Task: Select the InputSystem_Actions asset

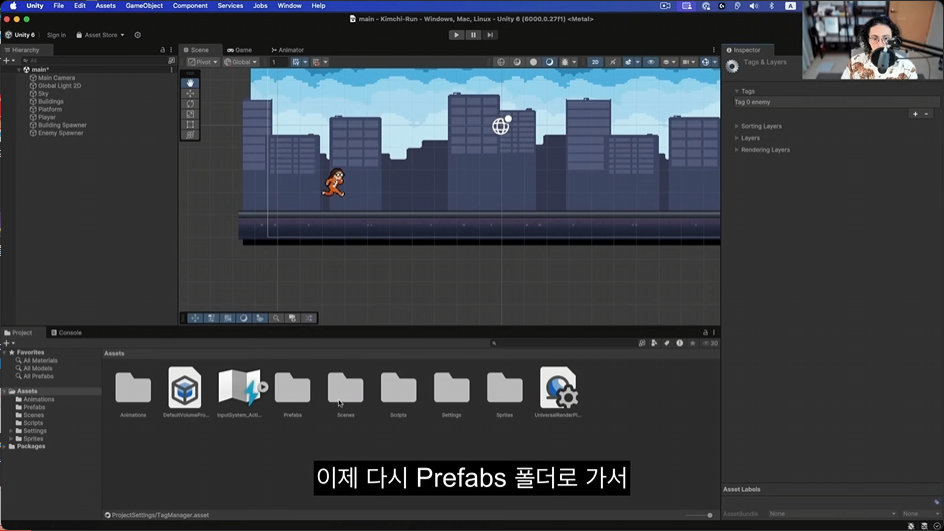Action: point(239,392)
